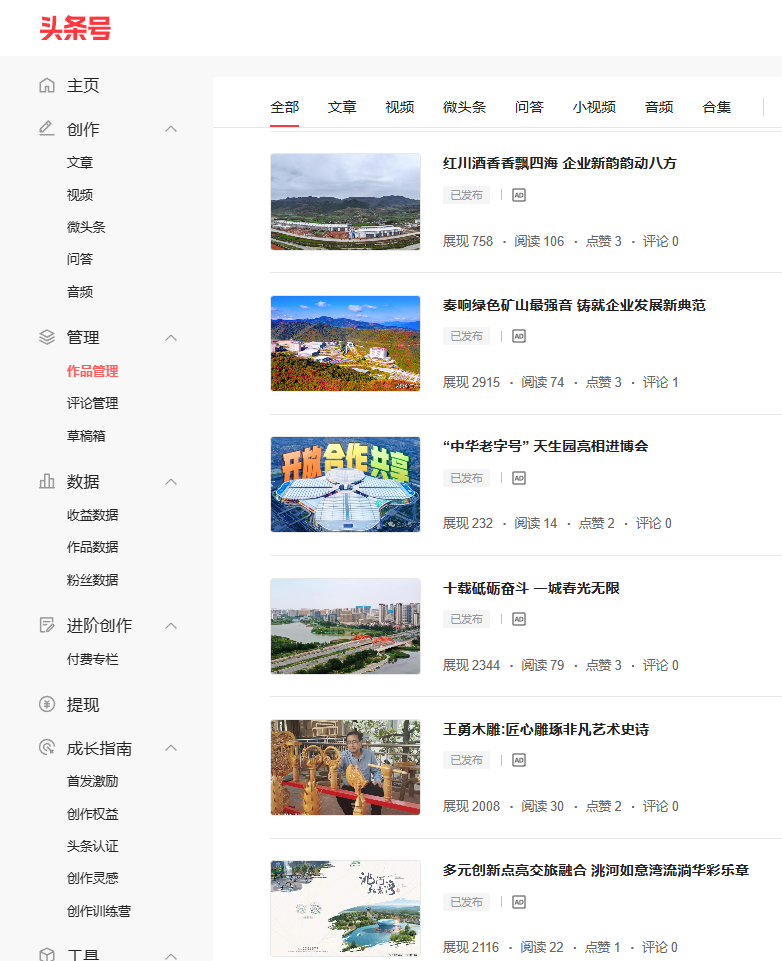This screenshot has width=782, height=961.
Task: Open 微头条 under 创作 in sidebar
Action: 86,227
